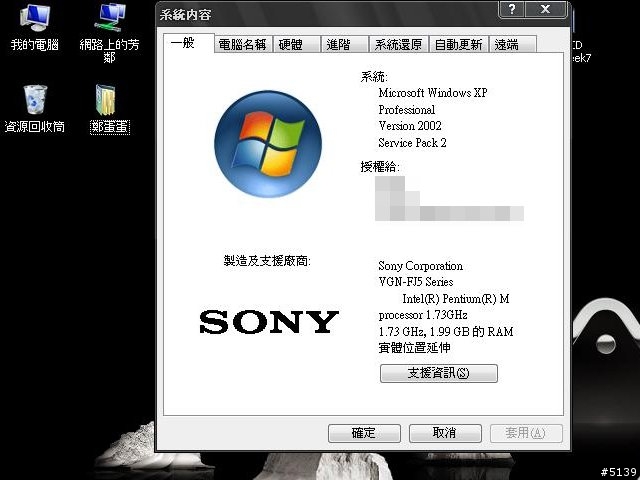Click the SONY manufacturer logo
Image resolution: width=640 pixels, height=480 pixels.
269,322
